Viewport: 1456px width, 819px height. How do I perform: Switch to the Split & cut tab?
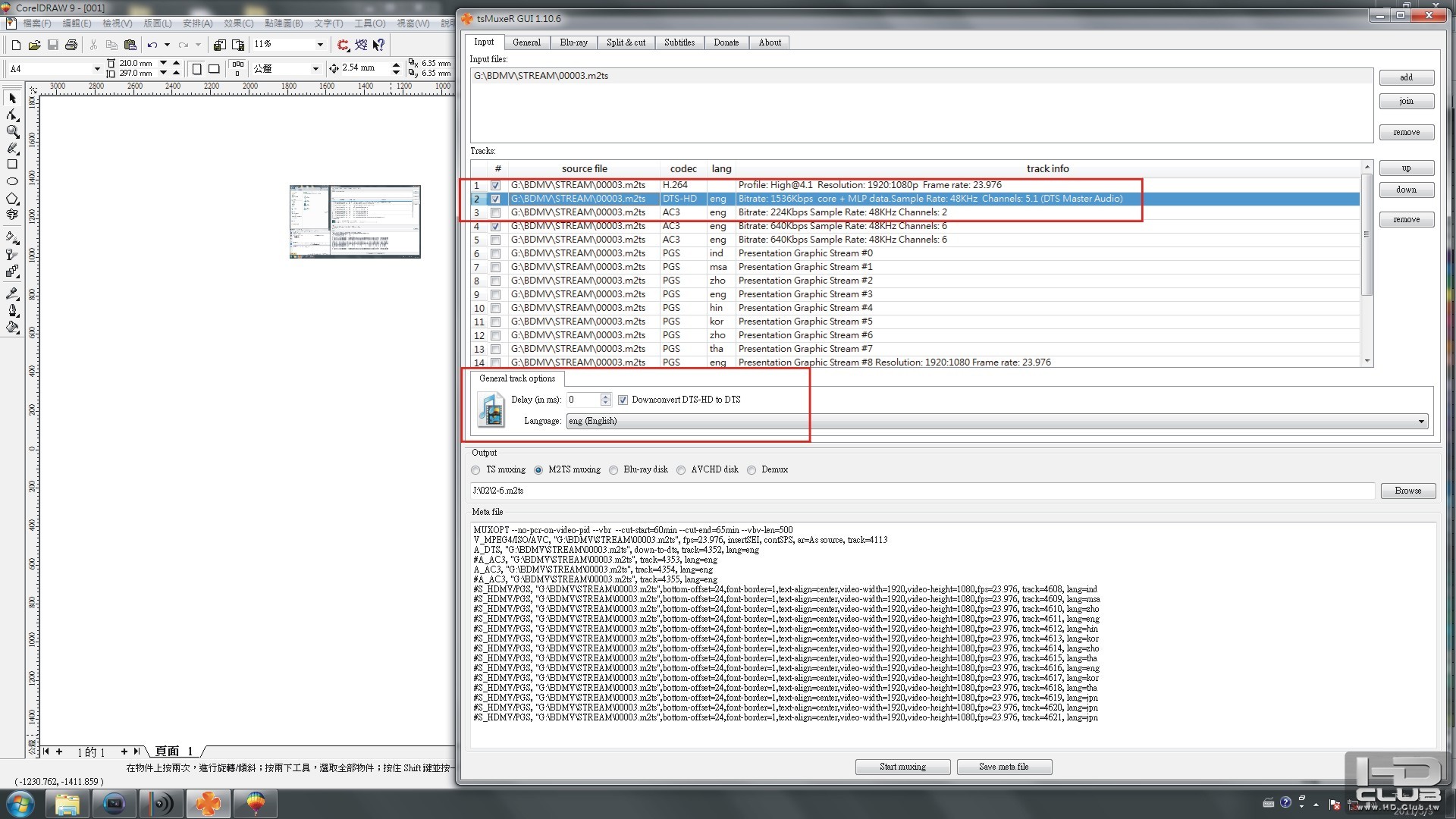coord(626,42)
